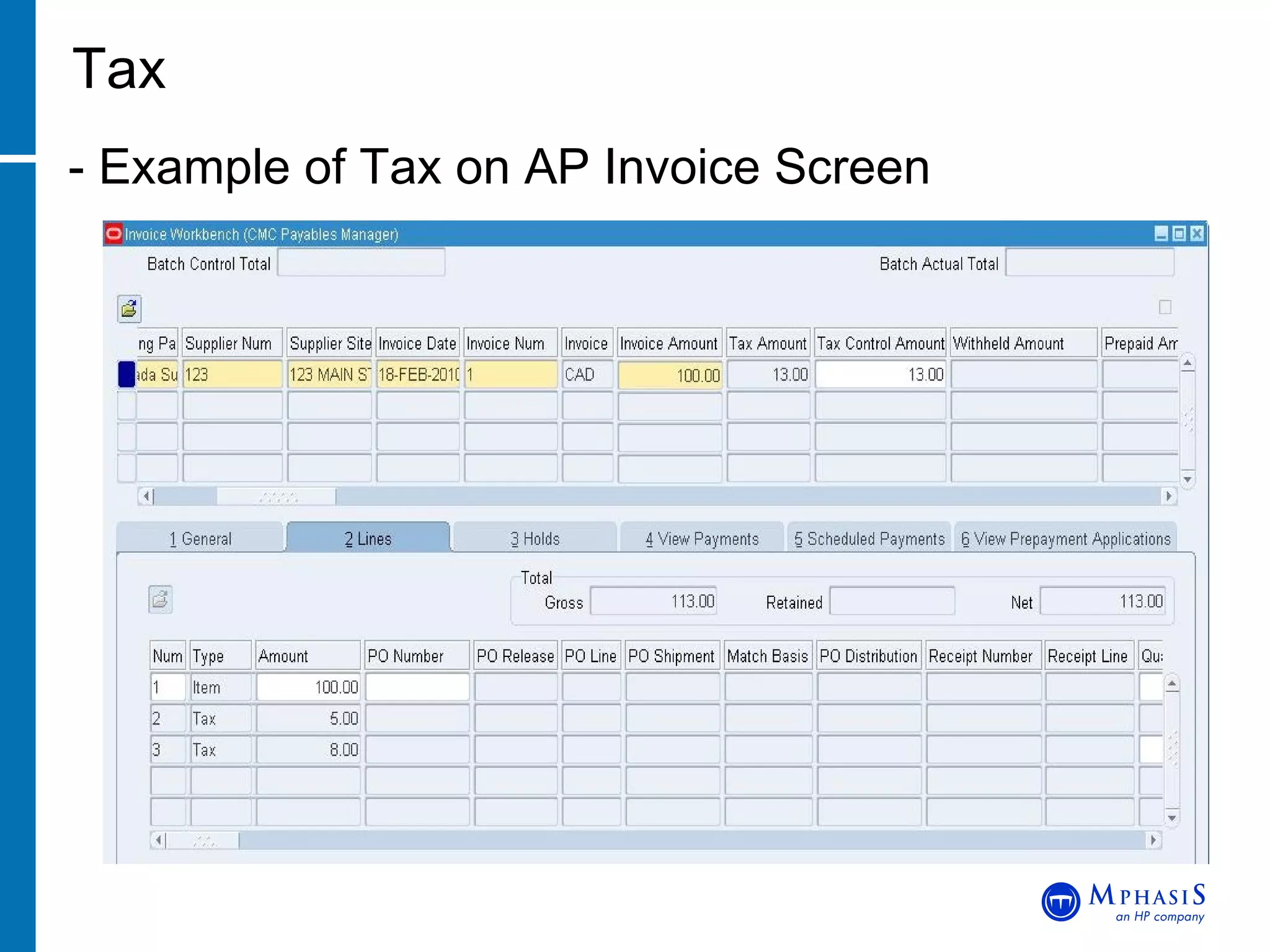
Task: Click the PO Distribution column header
Action: pos(869,655)
